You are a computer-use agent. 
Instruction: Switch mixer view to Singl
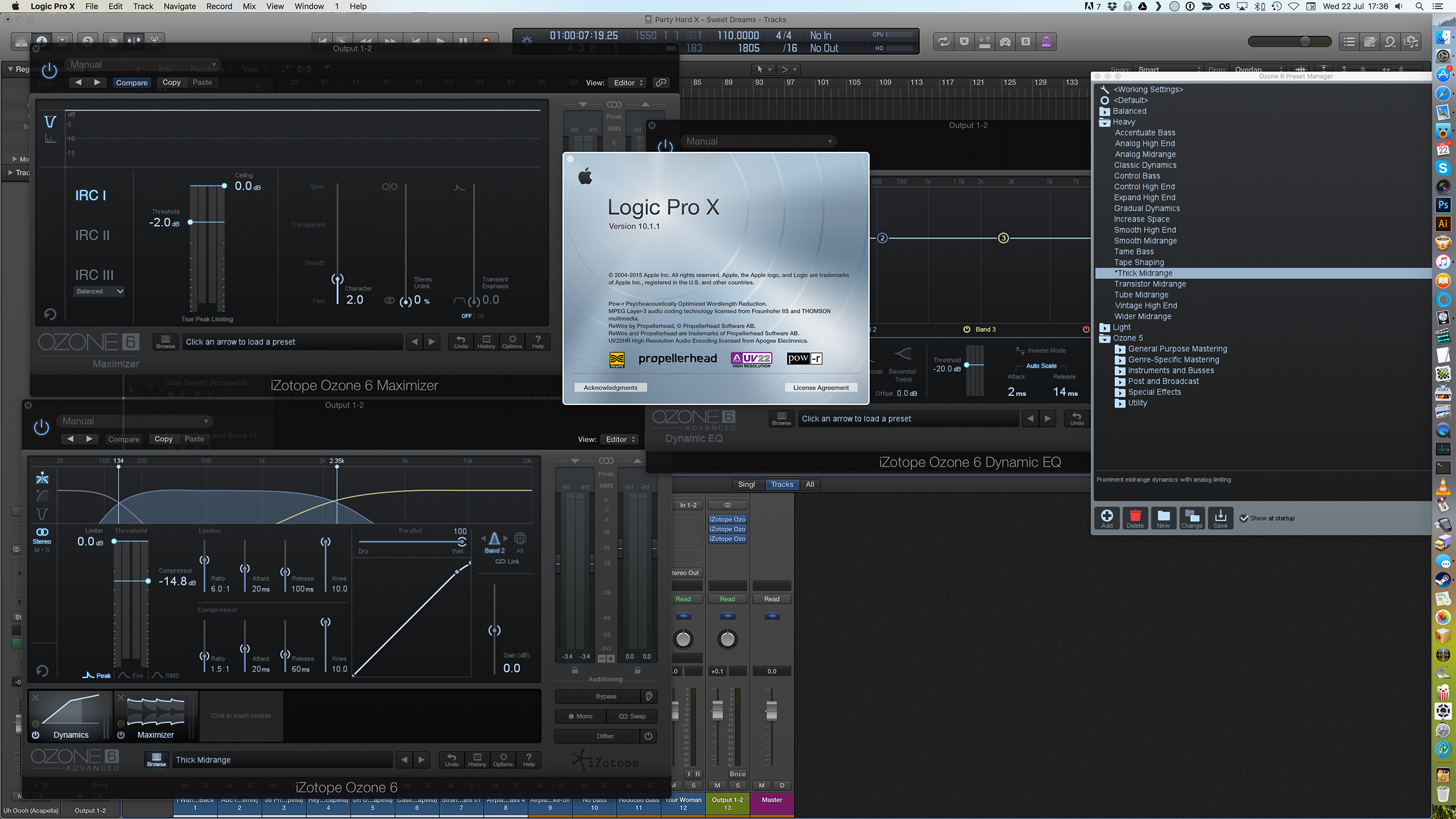coord(746,485)
